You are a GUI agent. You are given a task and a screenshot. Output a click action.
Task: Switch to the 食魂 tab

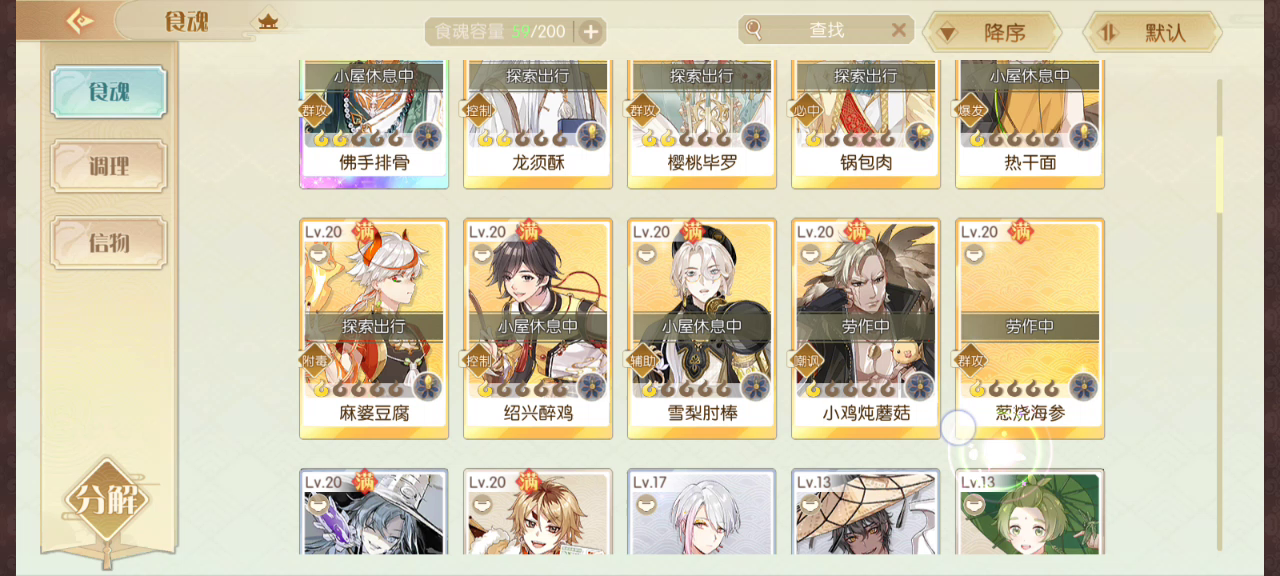[x=109, y=92]
